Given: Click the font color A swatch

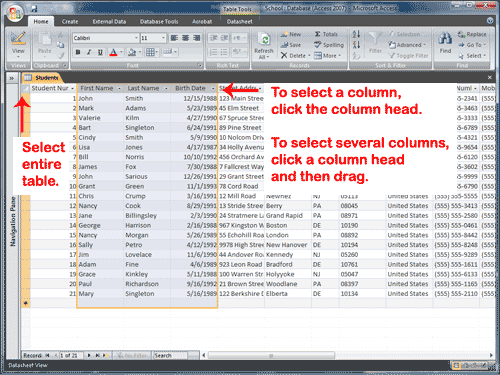Looking at the screenshot, I should coord(113,52).
